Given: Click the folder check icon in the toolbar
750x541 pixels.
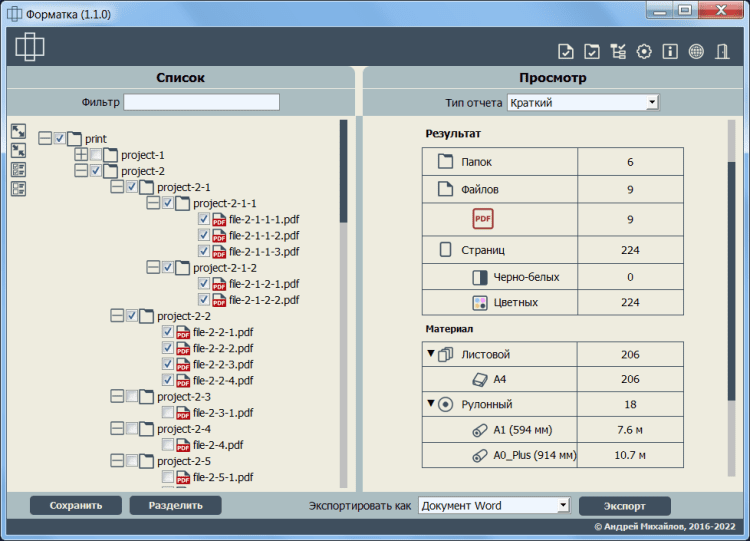Looking at the screenshot, I should tap(592, 52).
